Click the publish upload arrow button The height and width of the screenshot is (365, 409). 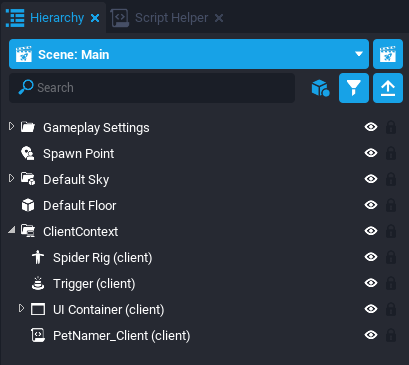click(388, 88)
